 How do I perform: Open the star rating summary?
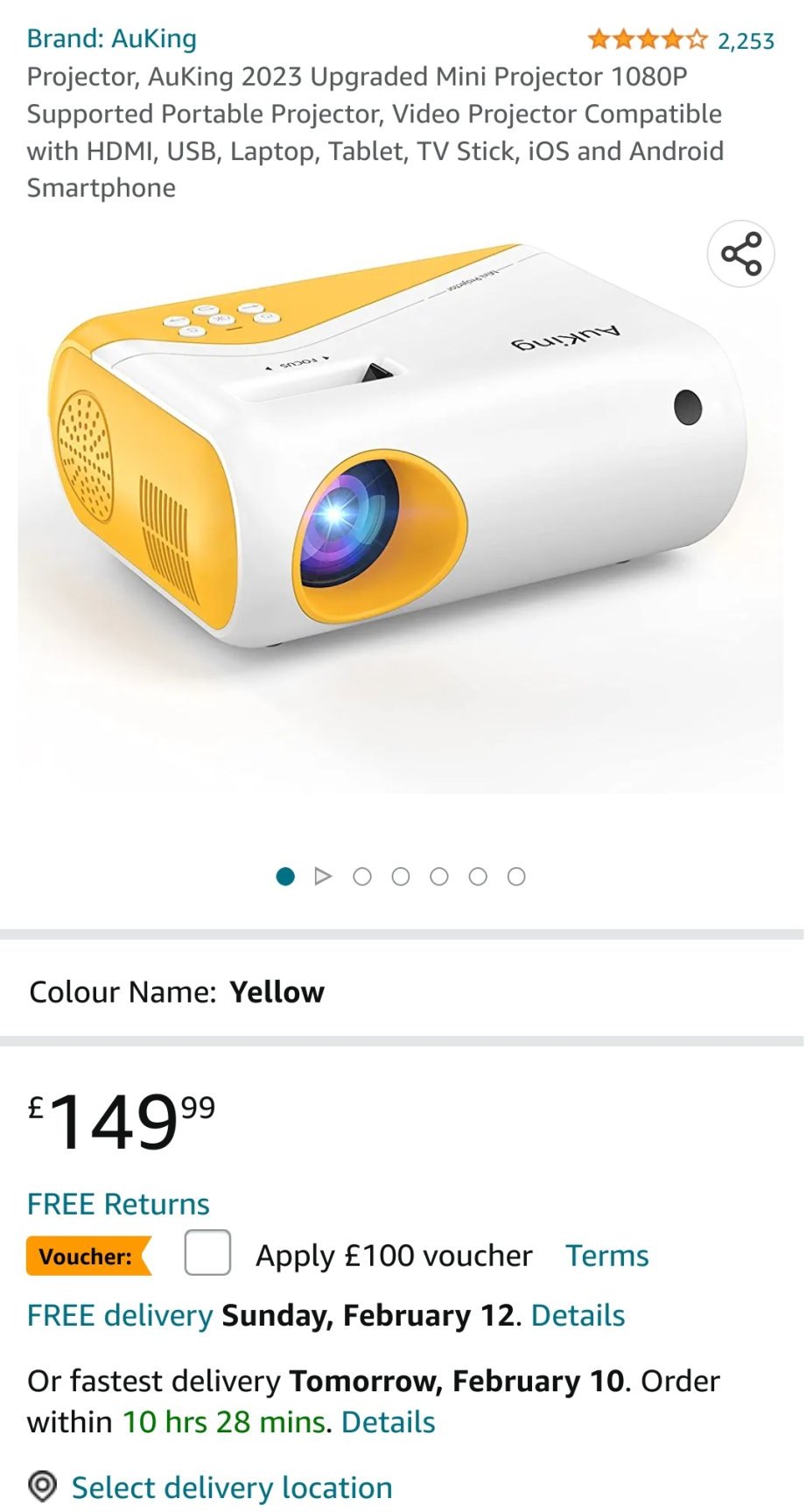(x=647, y=39)
